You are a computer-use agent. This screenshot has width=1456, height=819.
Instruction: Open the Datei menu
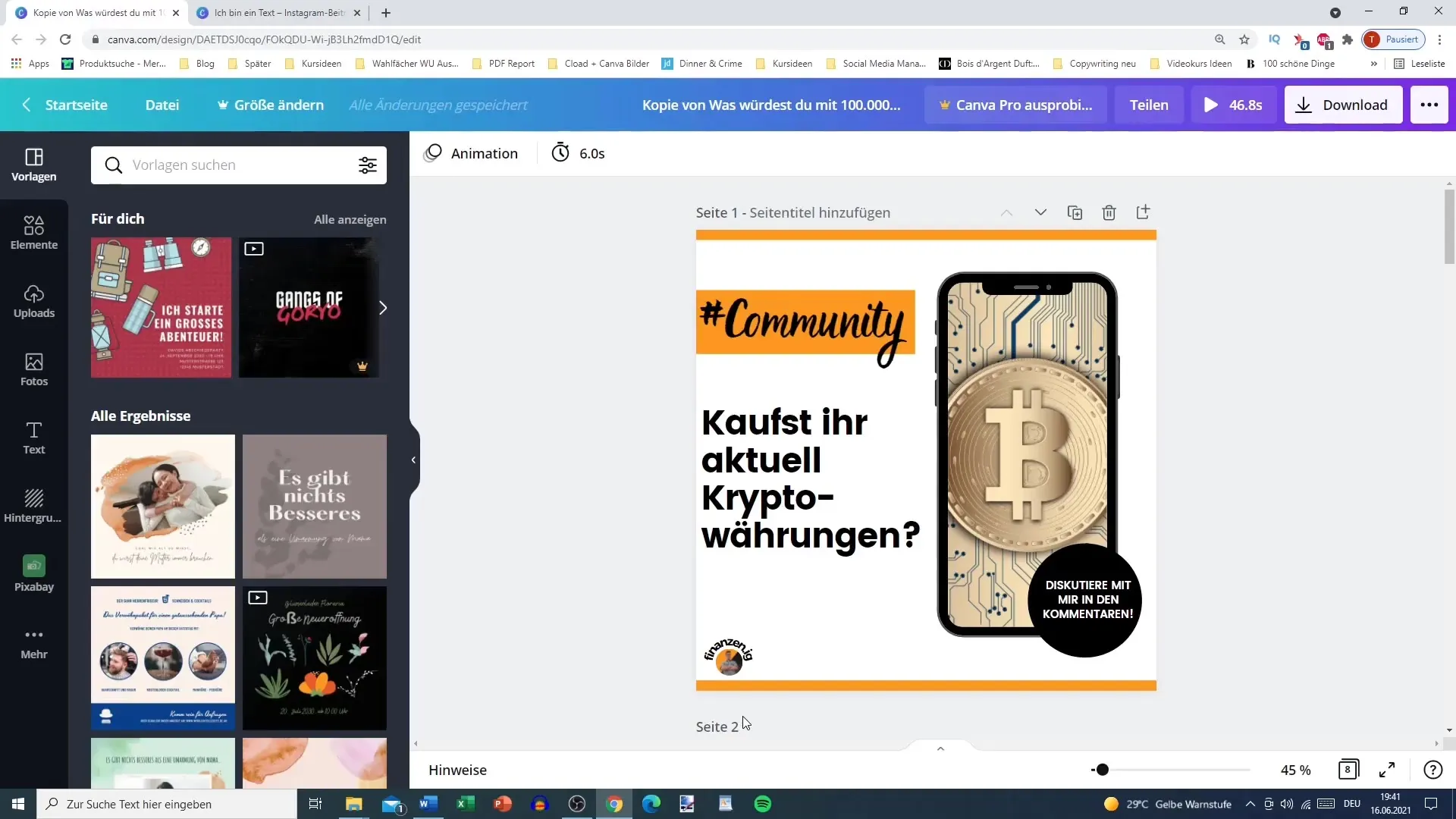tap(162, 105)
